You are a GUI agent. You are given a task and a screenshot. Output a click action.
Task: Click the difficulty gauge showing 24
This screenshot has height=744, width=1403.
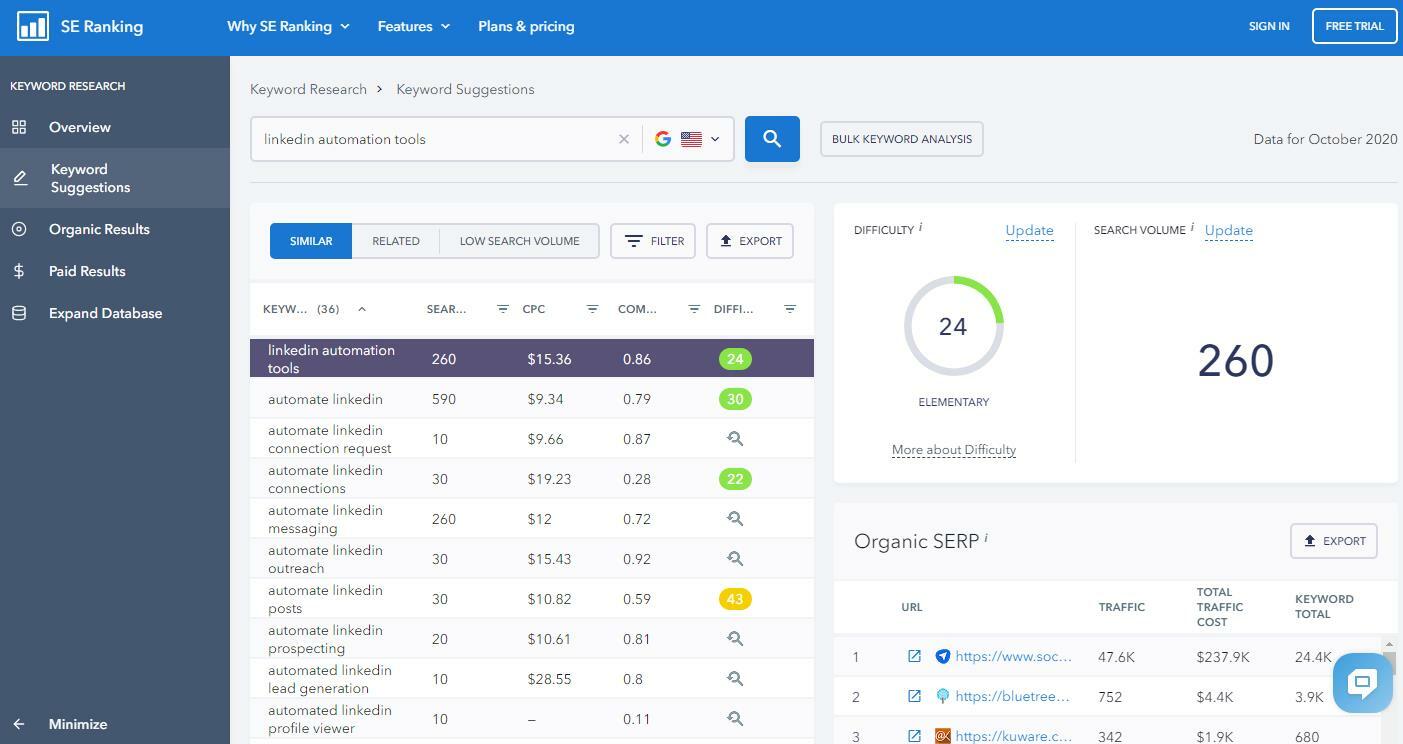(953, 326)
